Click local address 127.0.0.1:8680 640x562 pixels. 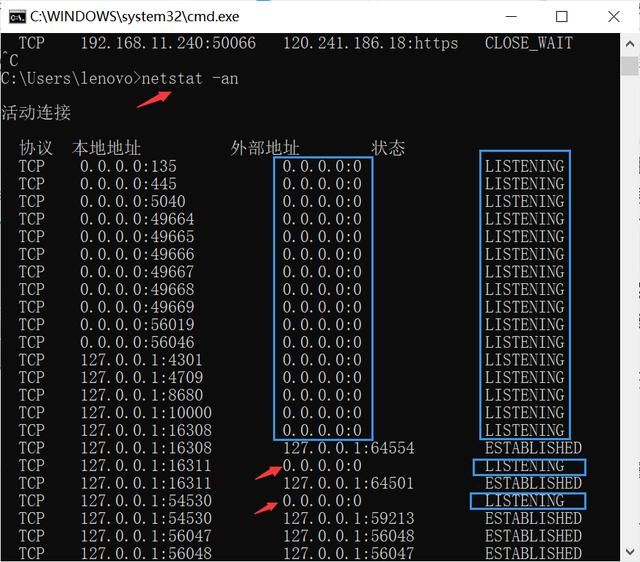pos(142,395)
